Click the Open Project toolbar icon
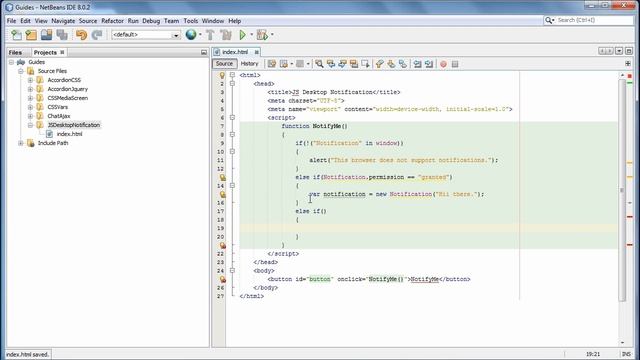 [x=47, y=35]
